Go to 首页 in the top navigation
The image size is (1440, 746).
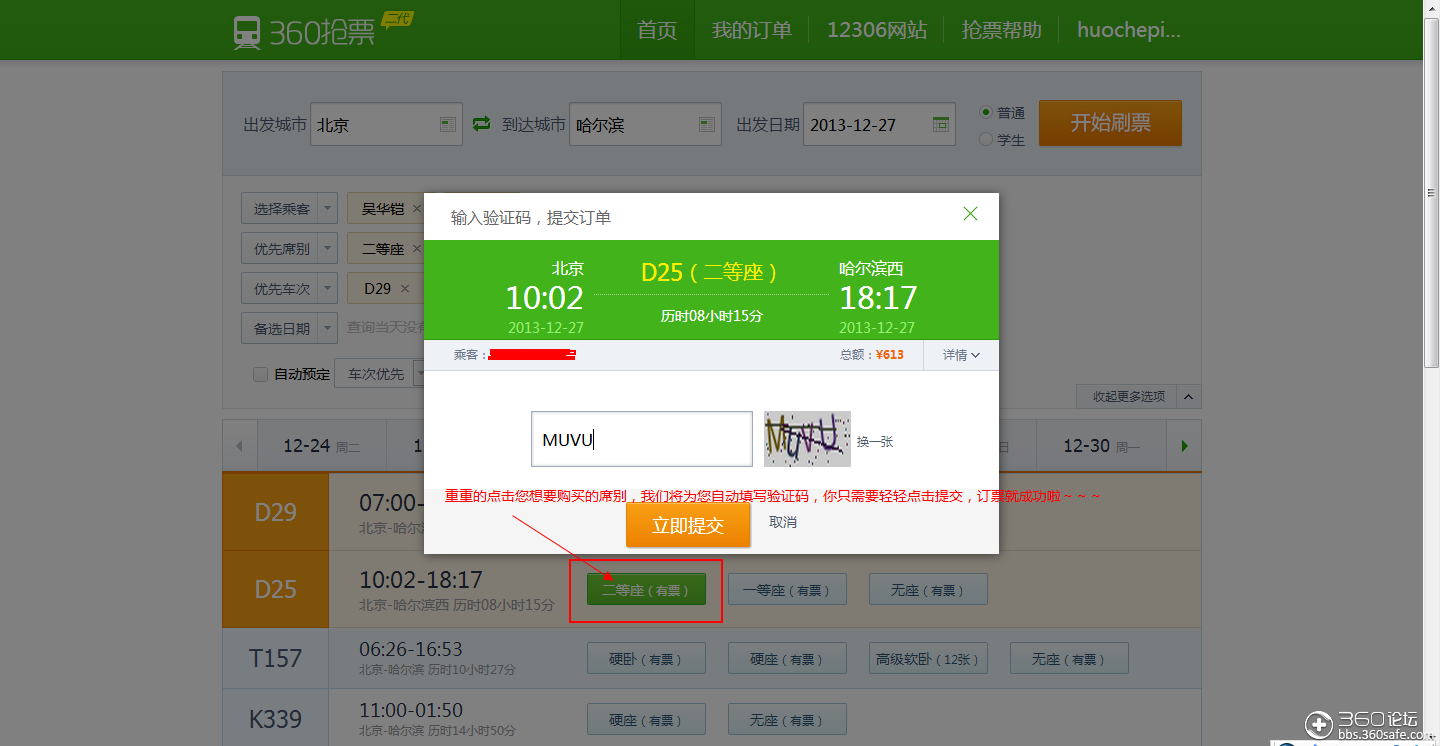point(657,30)
